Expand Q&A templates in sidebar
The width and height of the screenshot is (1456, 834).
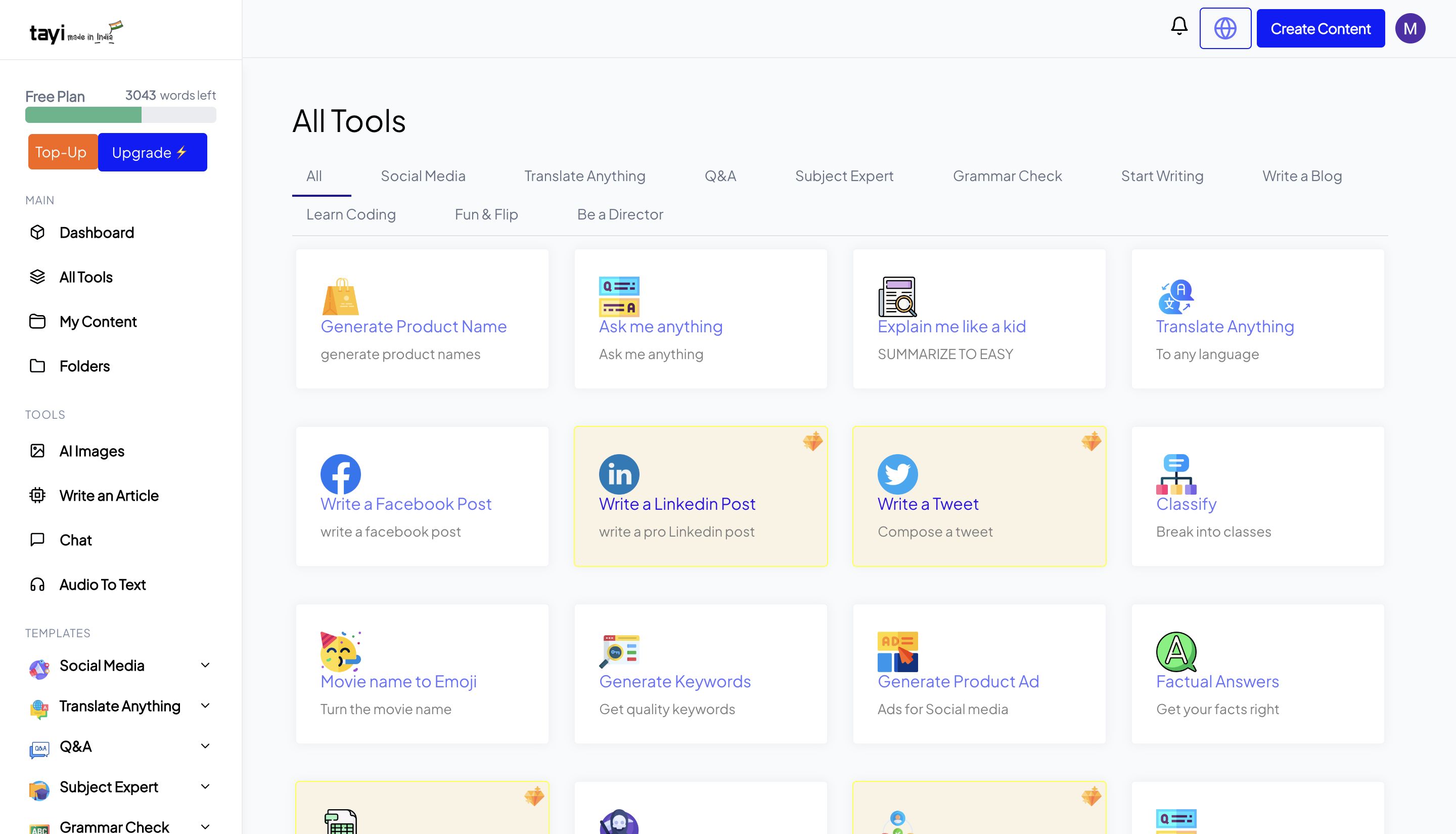(x=205, y=746)
